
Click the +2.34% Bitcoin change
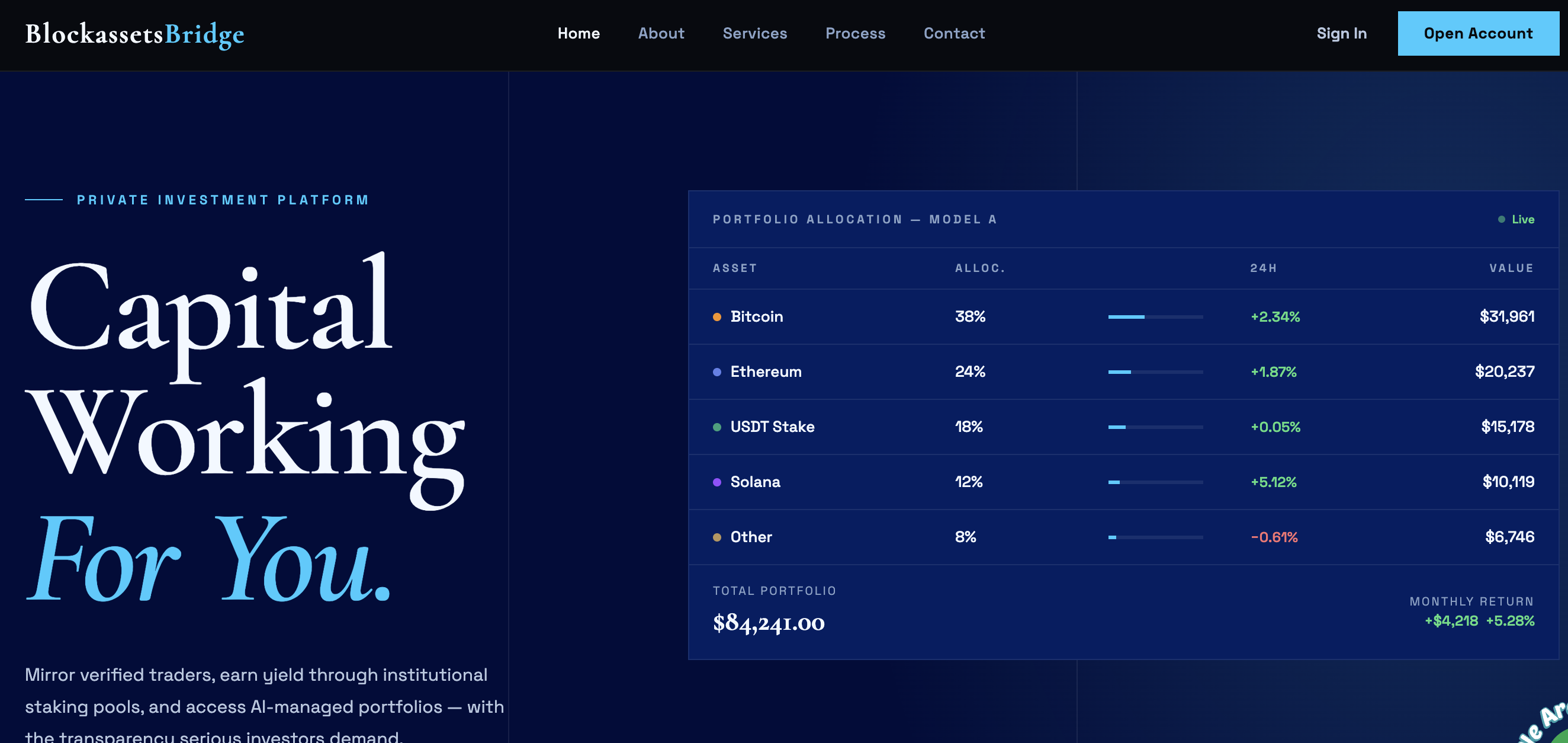tap(1275, 316)
